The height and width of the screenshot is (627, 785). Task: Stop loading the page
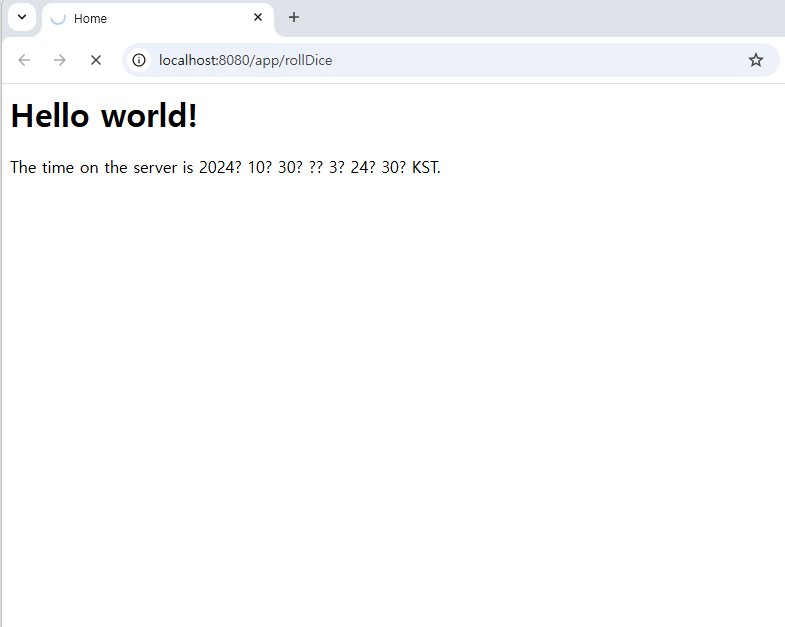(96, 60)
